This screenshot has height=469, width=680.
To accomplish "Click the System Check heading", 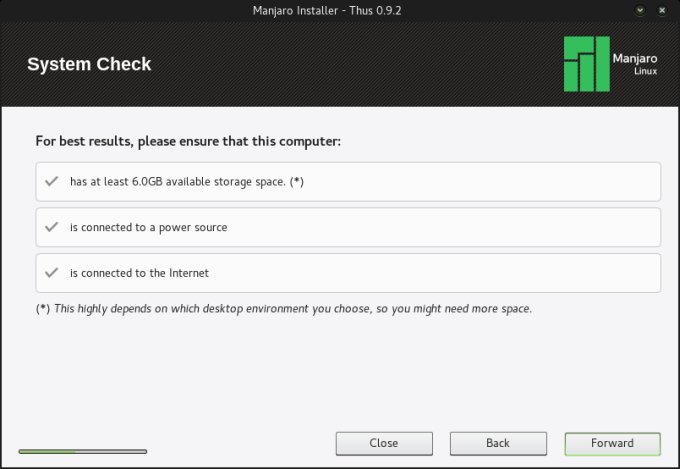I will coord(89,64).
